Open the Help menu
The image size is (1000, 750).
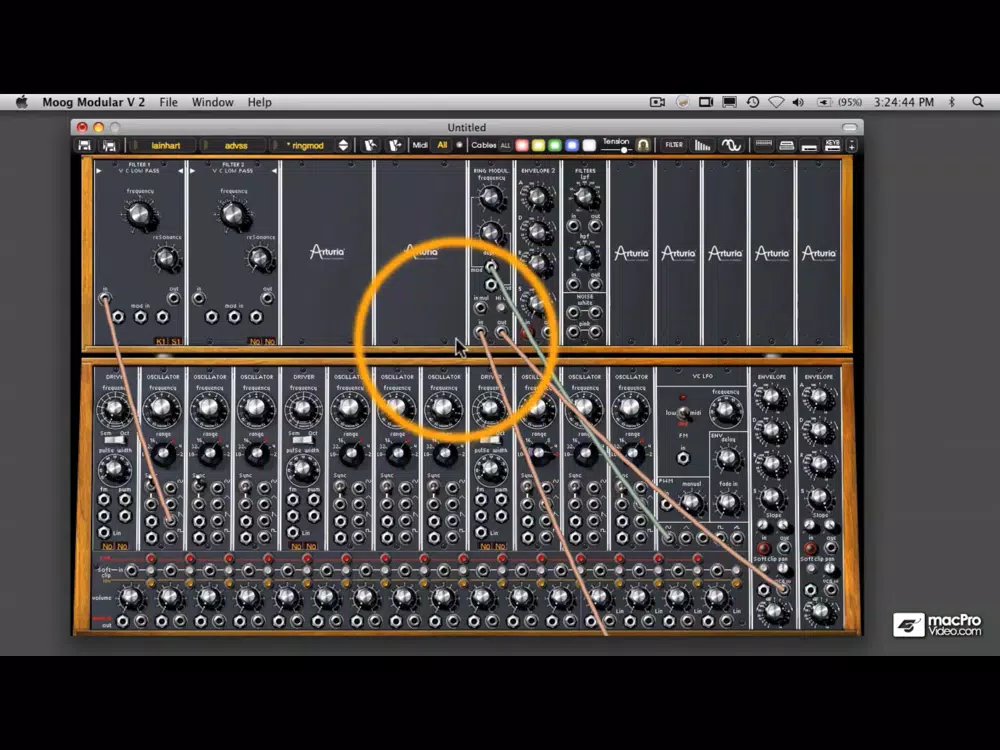(x=260, y=102)
